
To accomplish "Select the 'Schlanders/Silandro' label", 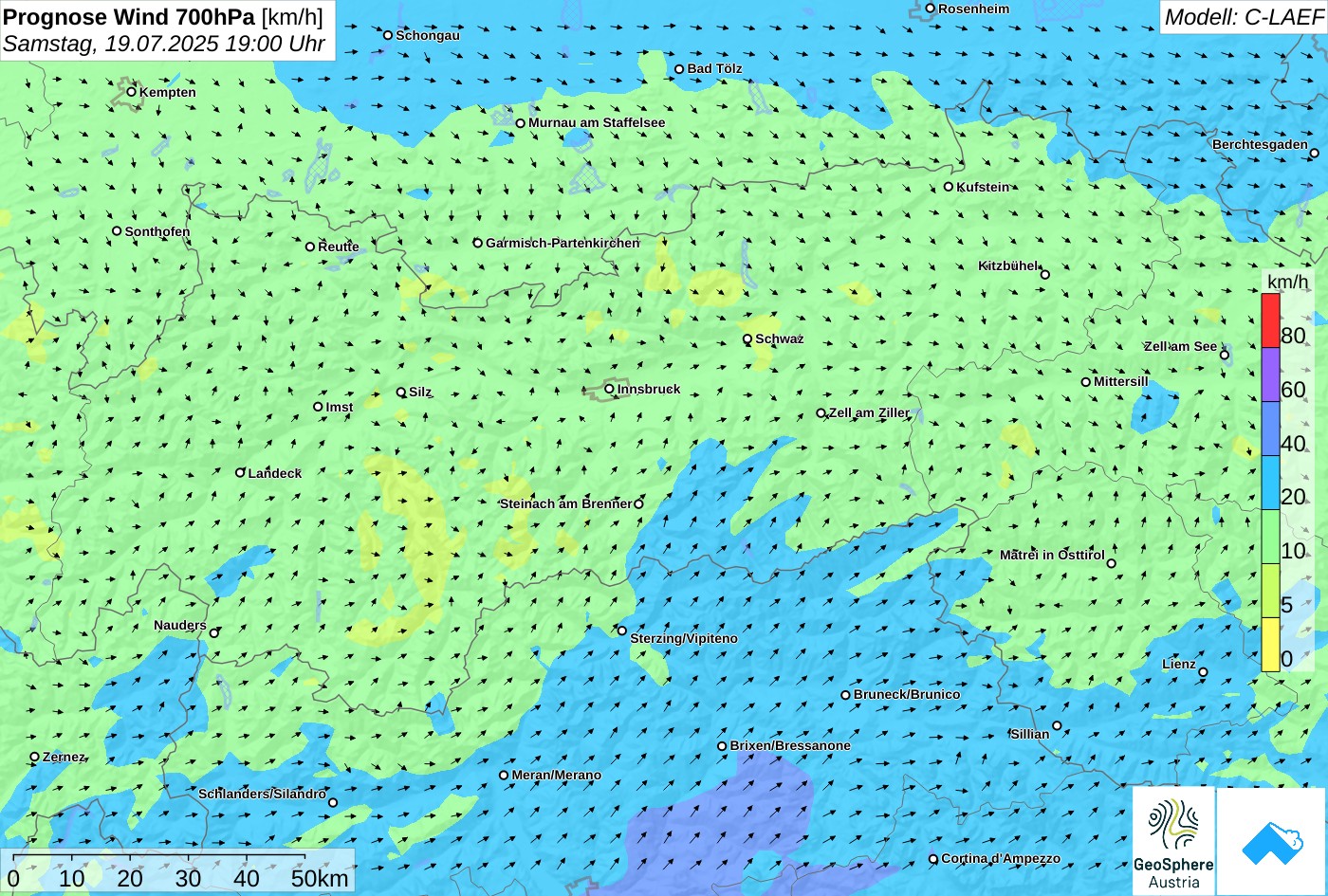I will coord(262,794).
